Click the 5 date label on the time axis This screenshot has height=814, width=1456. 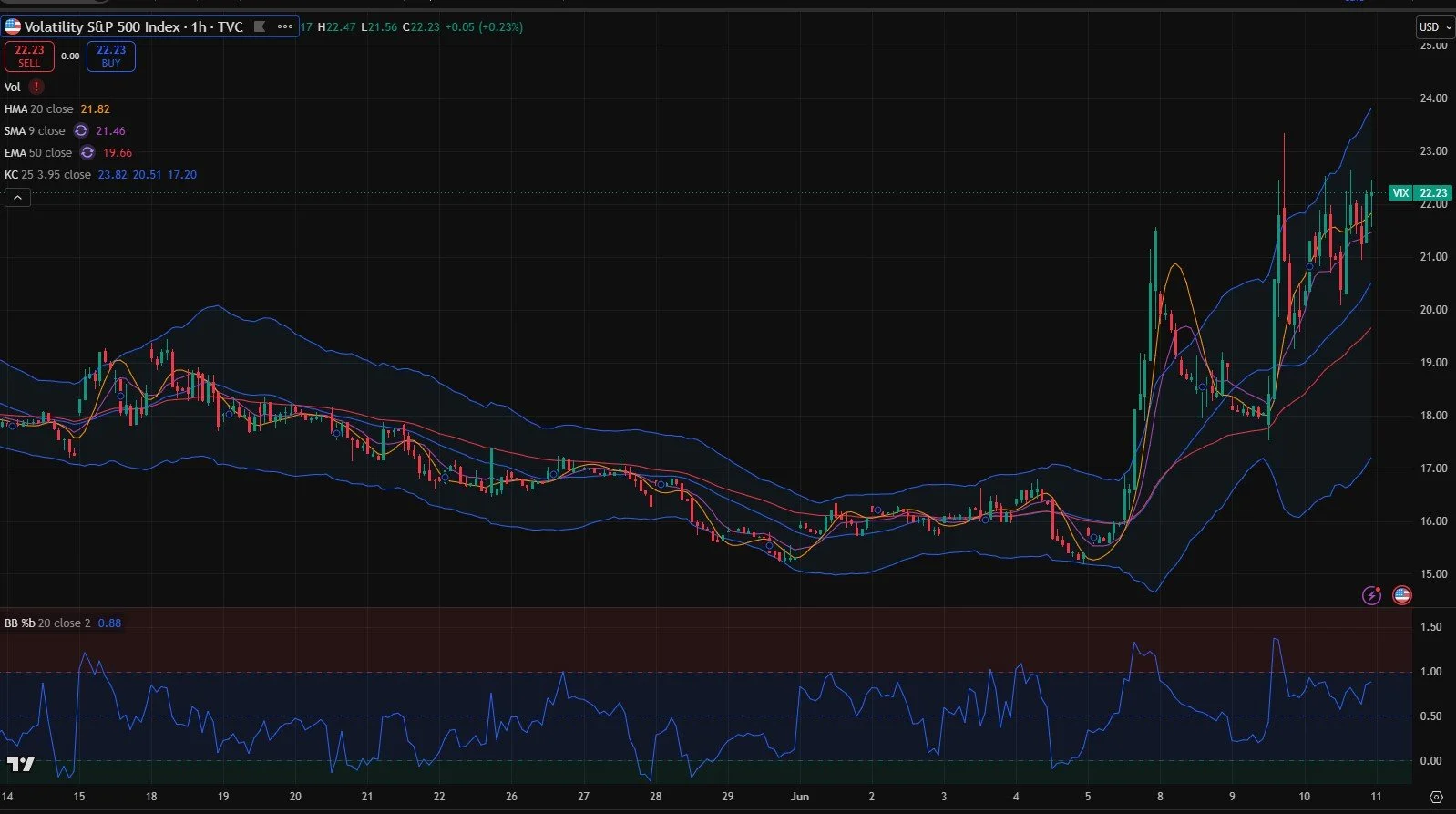point(1088,797)
